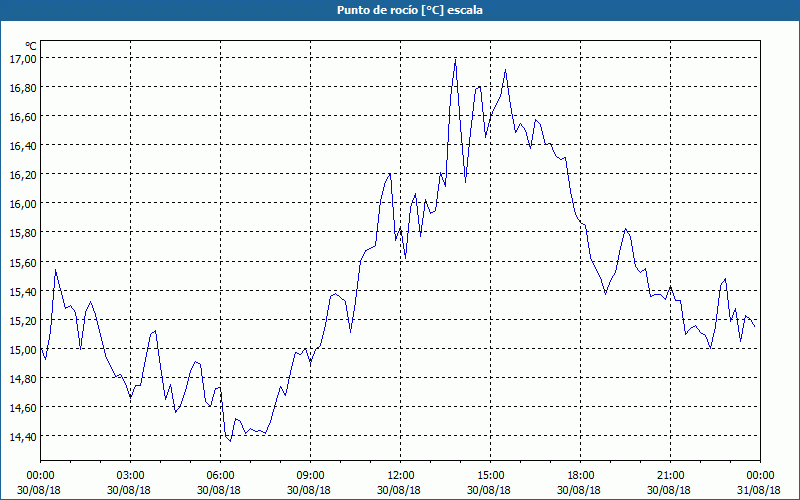Viewport: 800px width, 500px height.
Task: Click the 21:00 time label
Action: pyautogui.click(x=670, y=476)
